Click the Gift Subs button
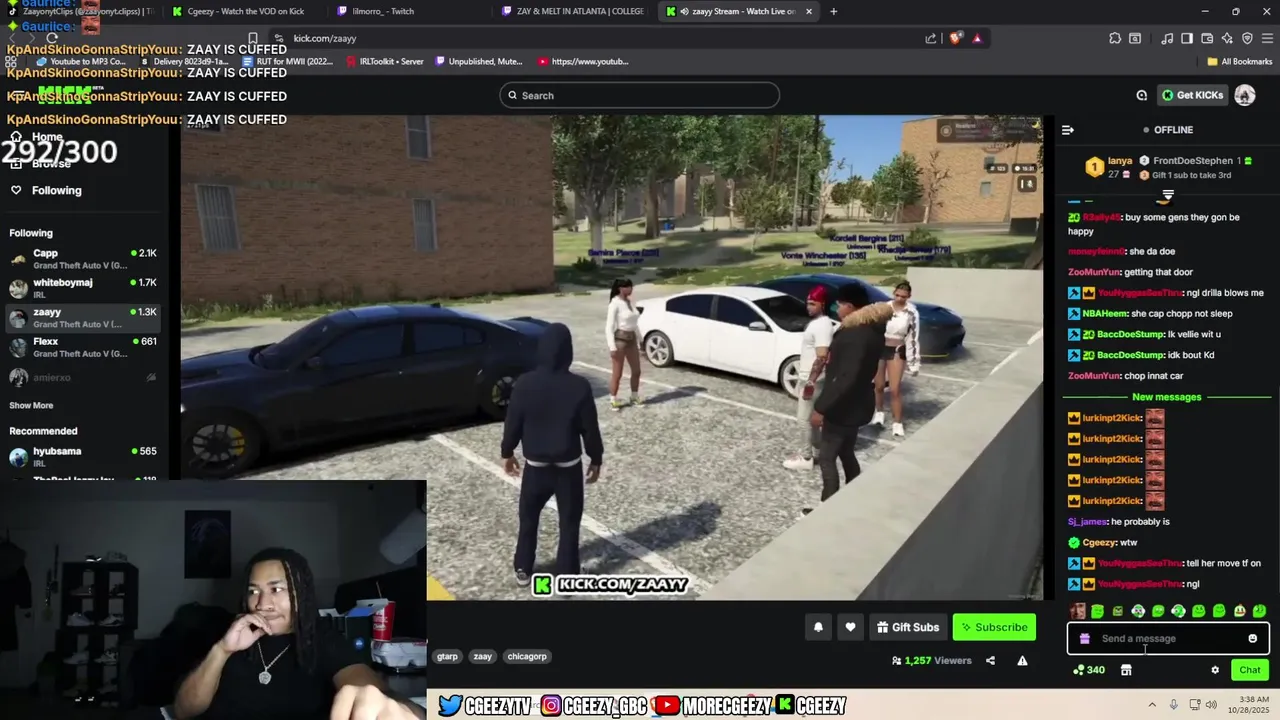1280x720 pixels. point(907,627)
